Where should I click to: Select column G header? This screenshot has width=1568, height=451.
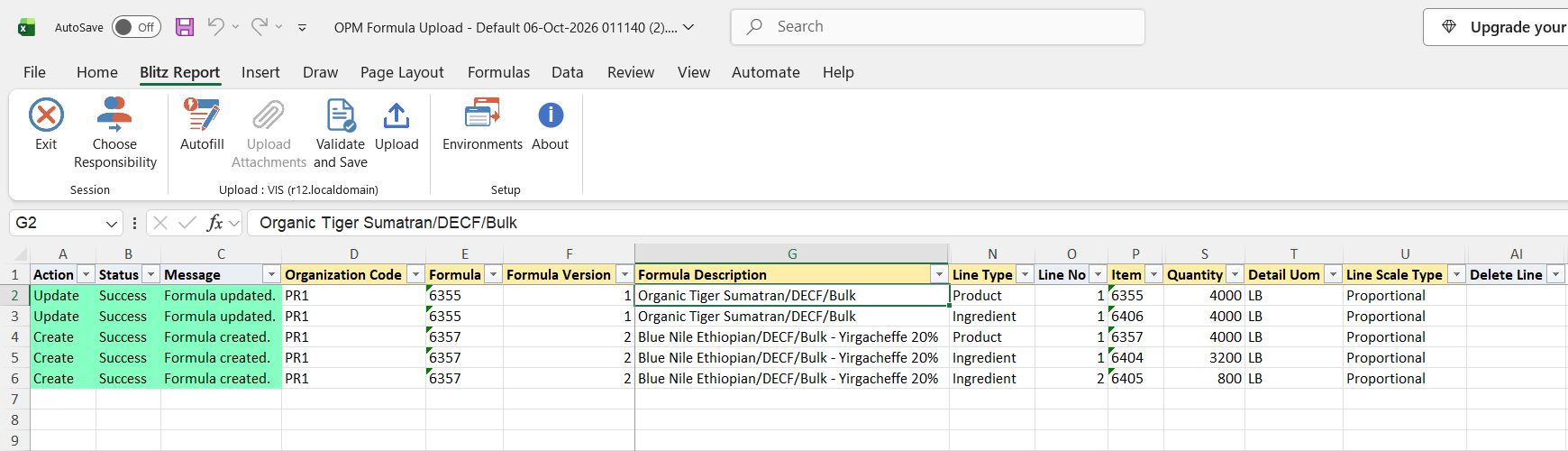[792, 253]
